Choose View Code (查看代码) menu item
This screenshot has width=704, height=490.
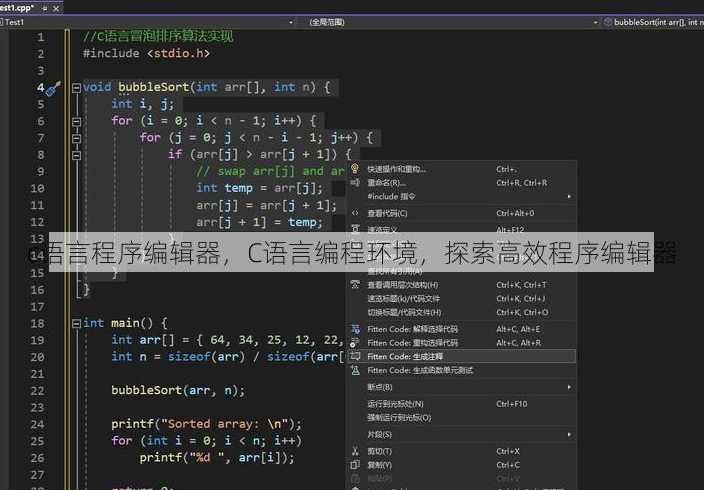point(461,213)
